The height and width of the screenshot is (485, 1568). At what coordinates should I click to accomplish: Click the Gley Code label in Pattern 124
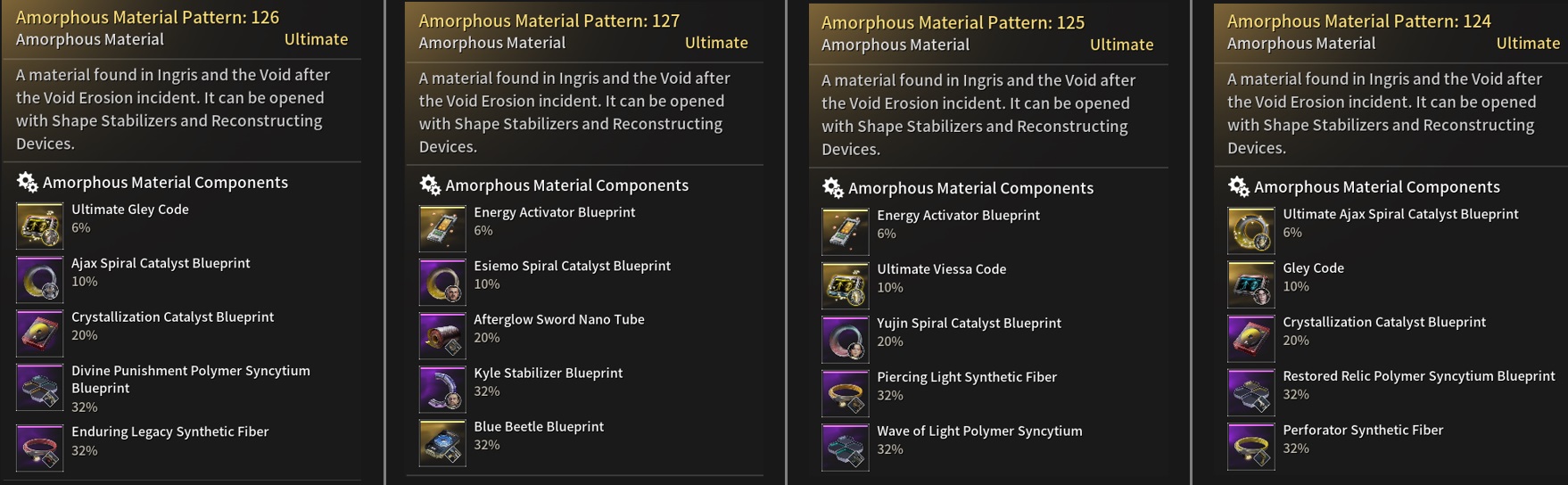click(x=1313, y=267)
